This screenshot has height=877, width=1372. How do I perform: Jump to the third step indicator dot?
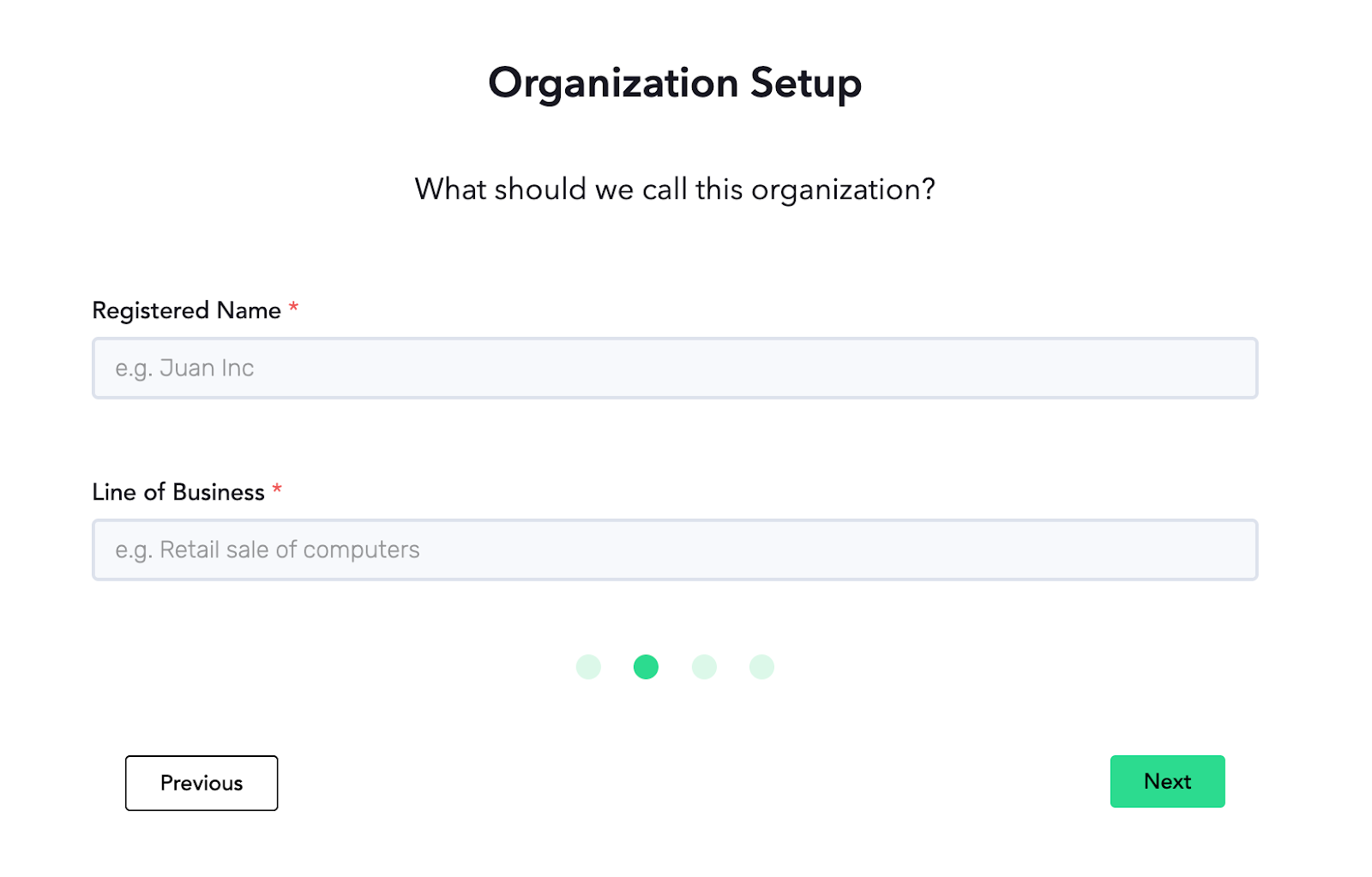click(704, 667)
